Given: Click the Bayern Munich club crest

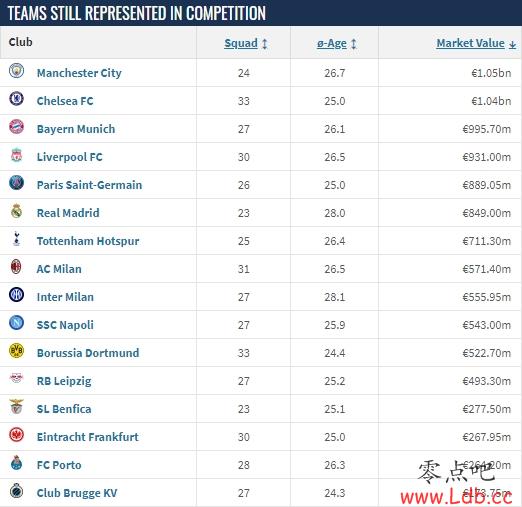Looking at the screenshot, I should point(16,127).
